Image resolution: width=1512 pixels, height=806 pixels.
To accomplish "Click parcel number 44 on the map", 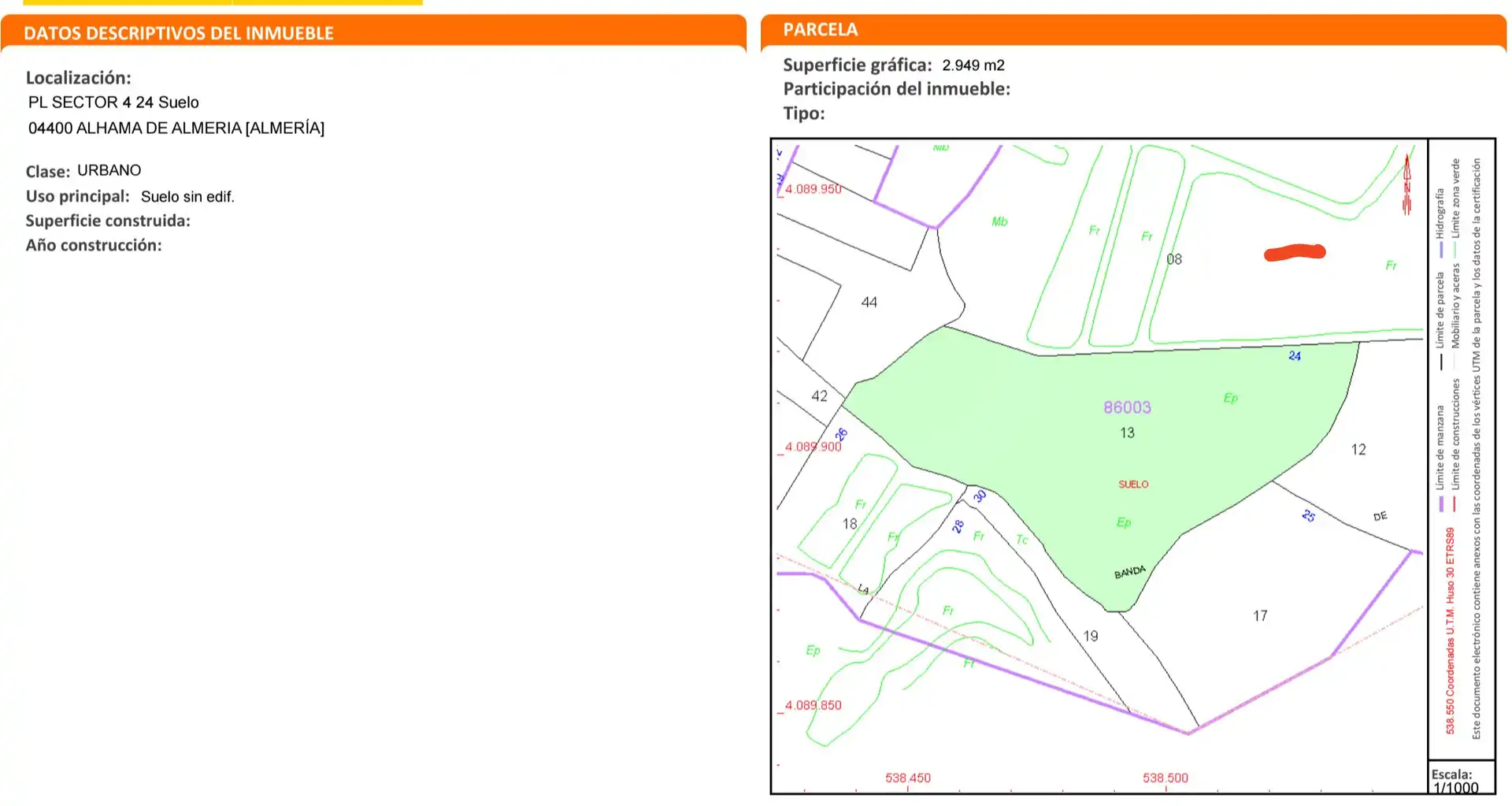I will point(869,302).
